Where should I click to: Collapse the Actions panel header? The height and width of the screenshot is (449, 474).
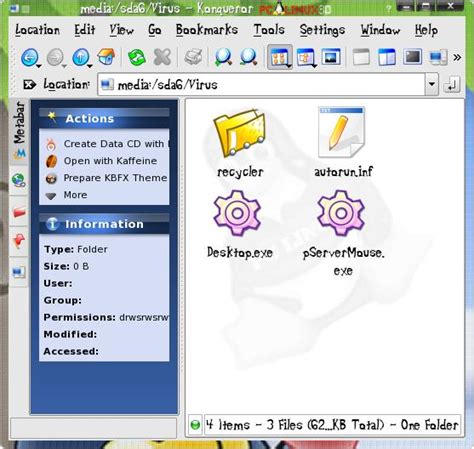click(104, 118)
